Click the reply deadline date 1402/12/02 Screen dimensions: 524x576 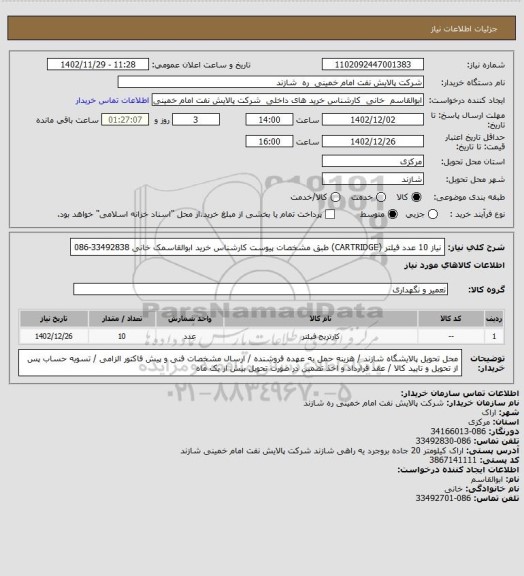click(373, 120)
